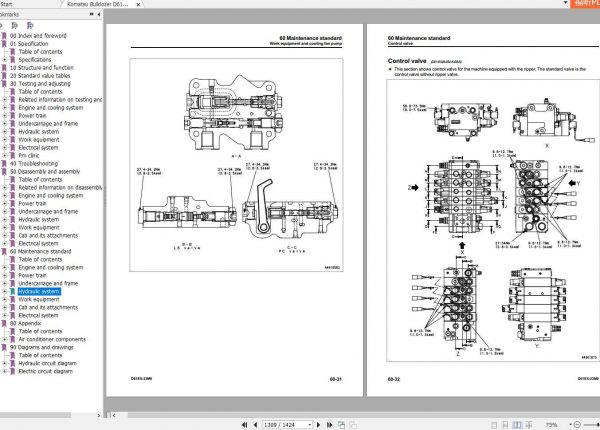Click bookmark icon beside 80 Appendix
The height and width of the screenshot is (430, 600).
tap(4, 324)
